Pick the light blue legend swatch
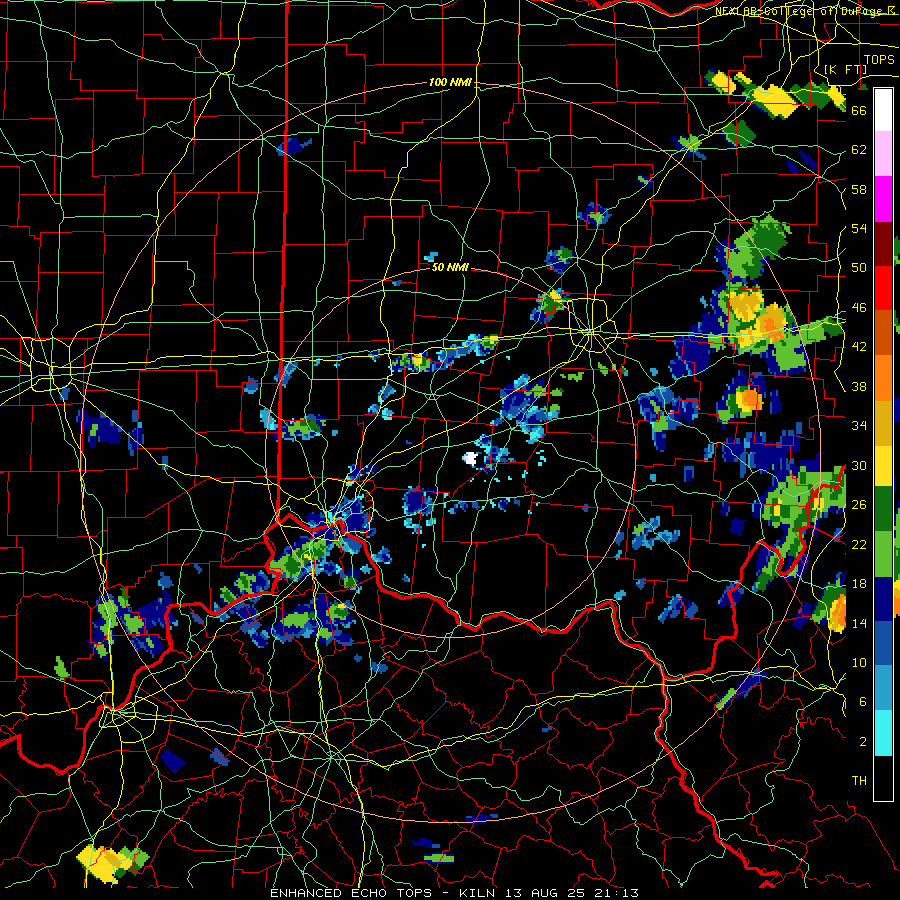Screen dimensions: 900x900 [x=883, y=688]
